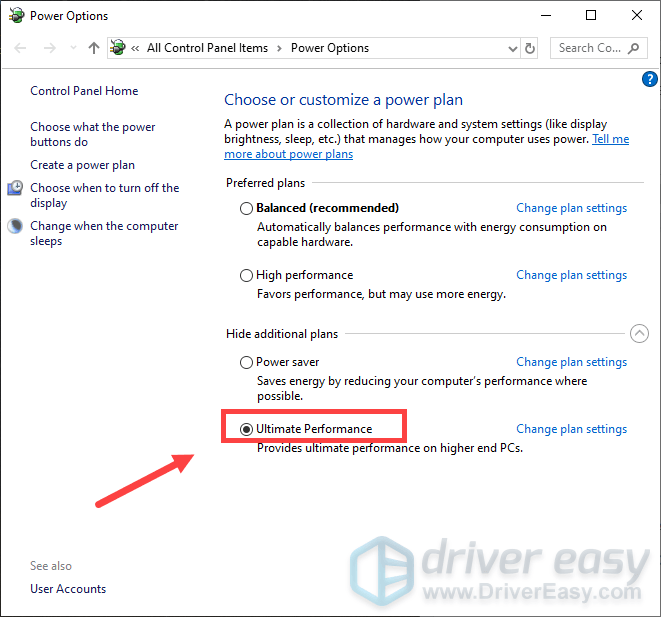Click the Choose or customize a power plan heading
Screen dimensions: 661x617
(x=343, y=100)
